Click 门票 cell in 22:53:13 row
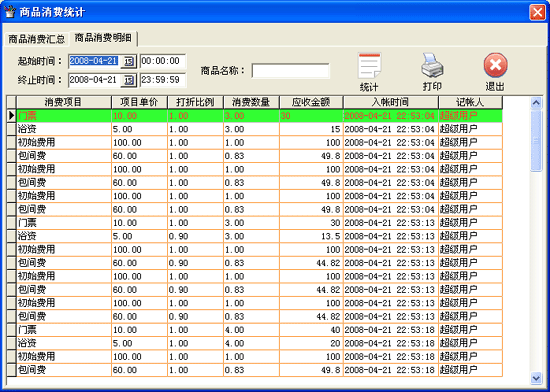Screen dimensions: 550x392 [x=64, y=223]
